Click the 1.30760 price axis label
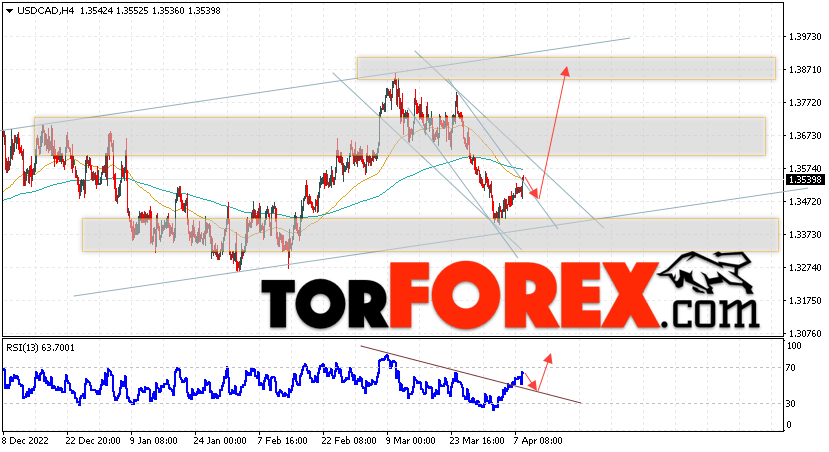Screen dimensions: 829x452 pyautogui.click(x=805, y=334)
